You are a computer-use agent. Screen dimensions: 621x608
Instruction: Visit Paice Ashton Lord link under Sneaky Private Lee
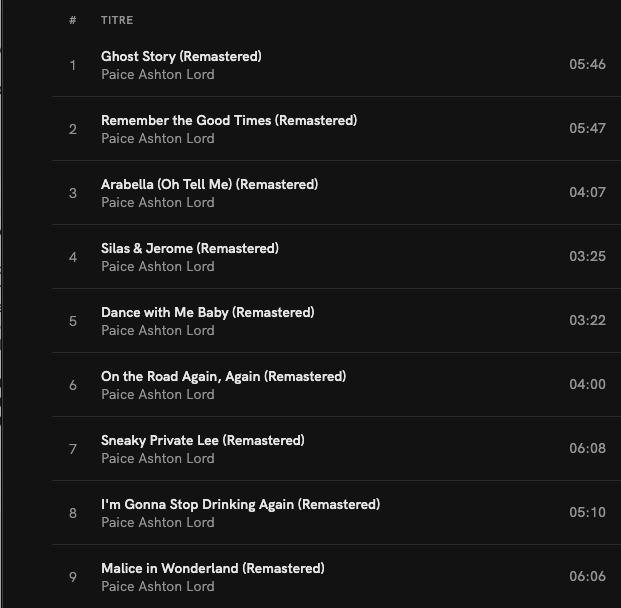coord(157,459)
